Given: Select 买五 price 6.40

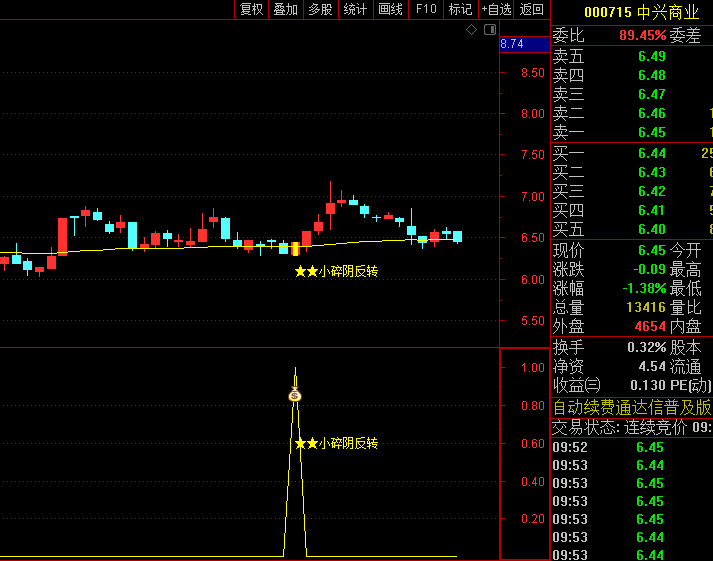Looking at the screenshot, I should [652, 230].
